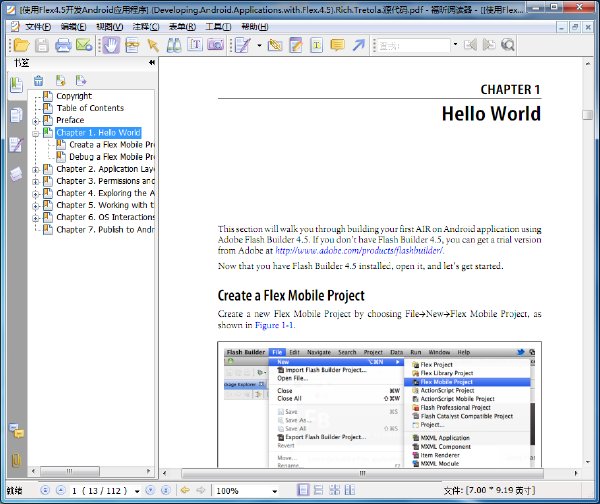Select the Copyright bookmark
Screen dimensions: 600x504
[x=74, y=96]
